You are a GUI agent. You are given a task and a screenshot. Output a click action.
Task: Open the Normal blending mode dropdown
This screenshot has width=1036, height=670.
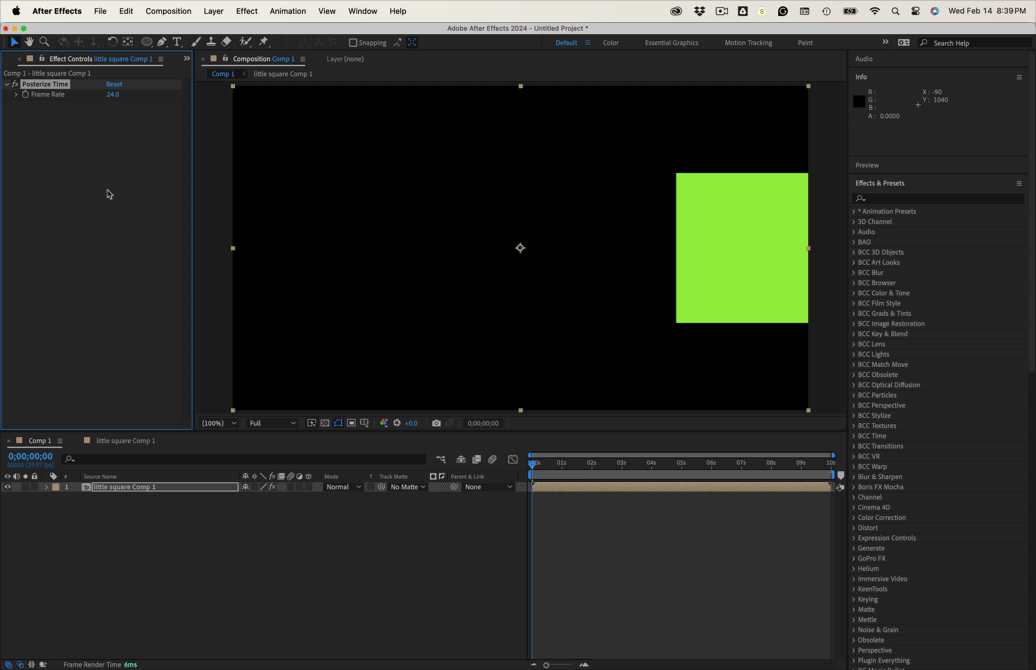(343, 487)
